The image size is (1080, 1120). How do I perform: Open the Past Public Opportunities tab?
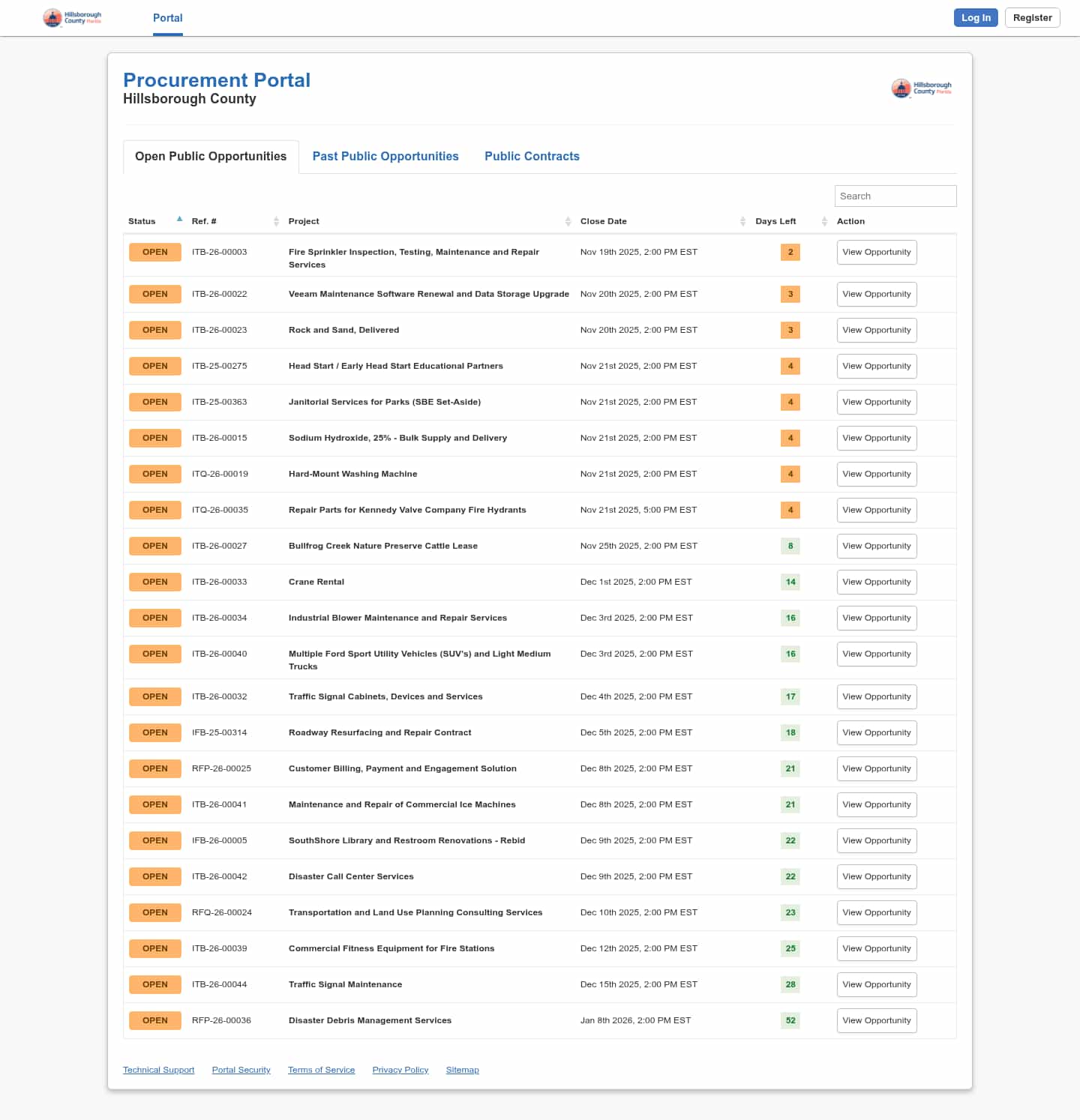tap(385, 157)
